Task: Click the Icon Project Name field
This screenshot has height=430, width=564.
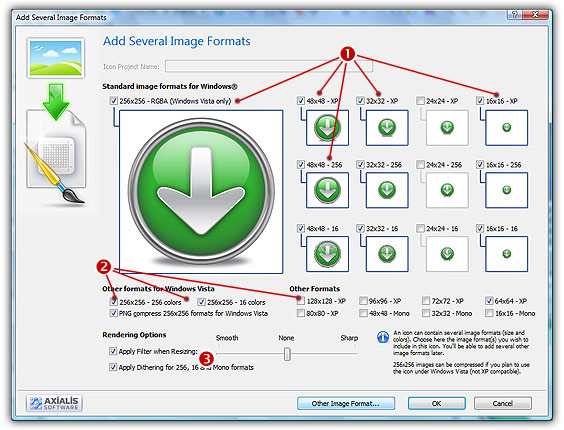Action: point(269,66)
